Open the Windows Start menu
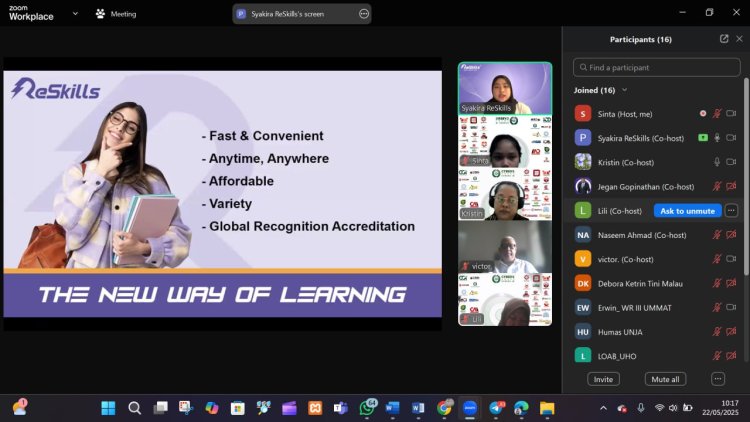The width and height of the screenshot is (750, 422). (x=108, y=408)
